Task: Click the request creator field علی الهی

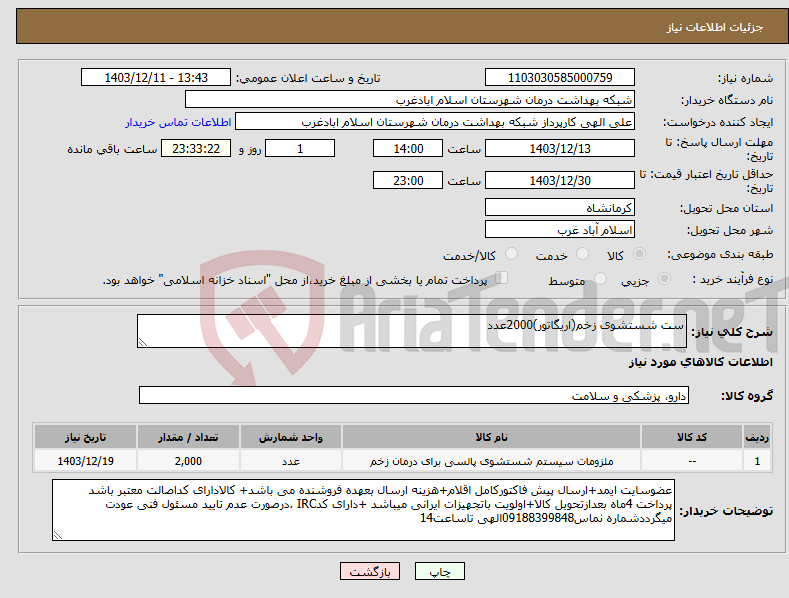Action: point(435,122)
